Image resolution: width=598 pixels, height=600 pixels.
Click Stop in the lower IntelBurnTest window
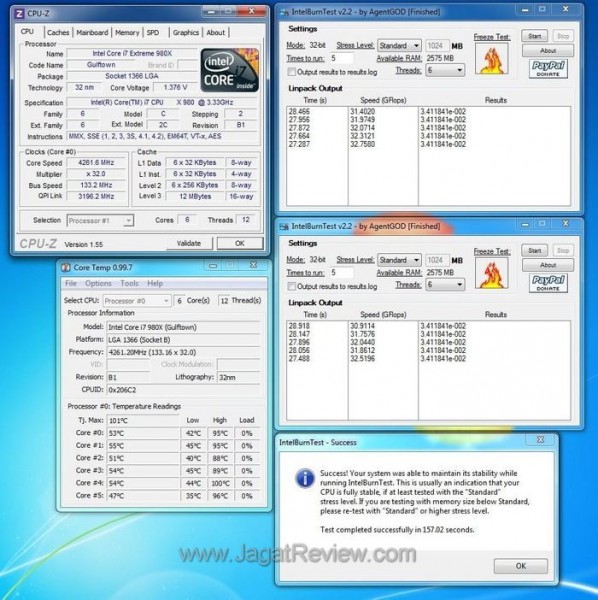563,251
